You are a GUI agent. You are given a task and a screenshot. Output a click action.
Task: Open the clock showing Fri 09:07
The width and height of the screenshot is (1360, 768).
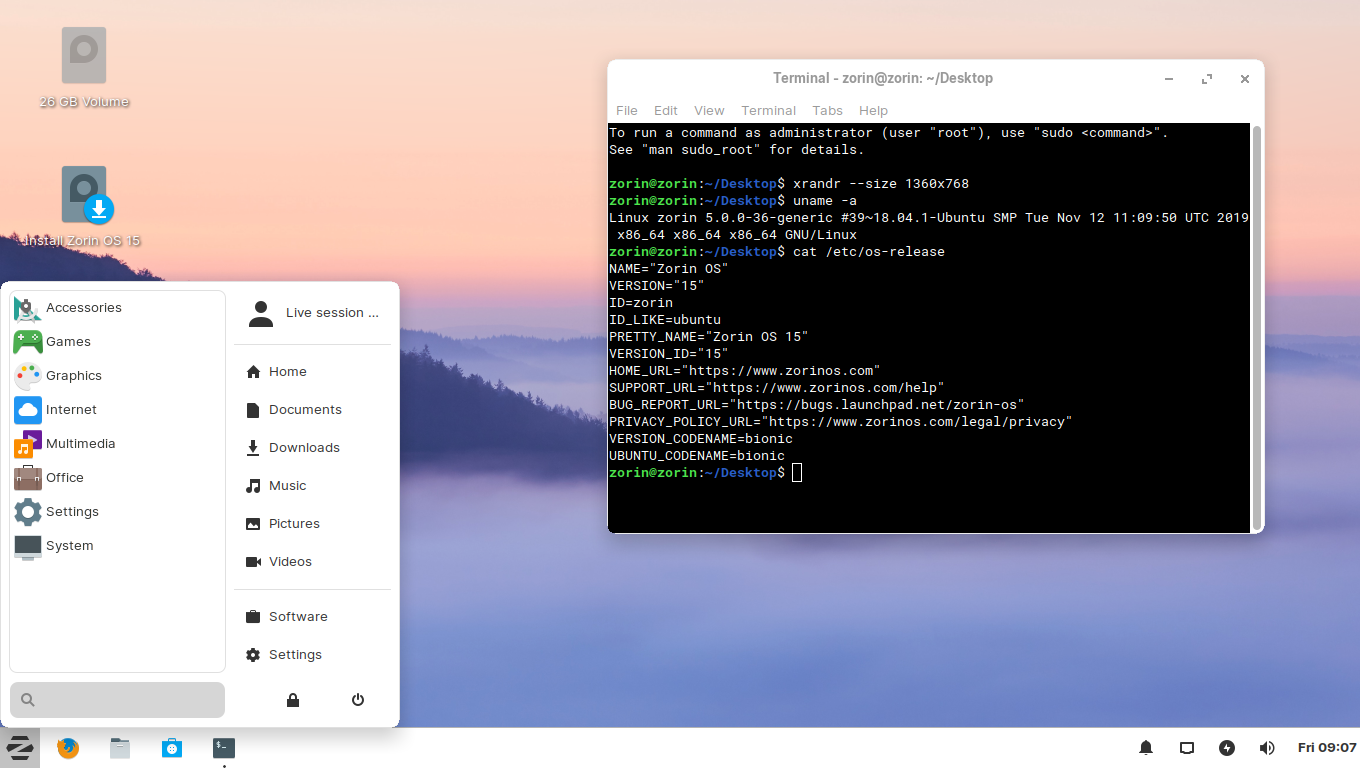(x=1327, y=748)
